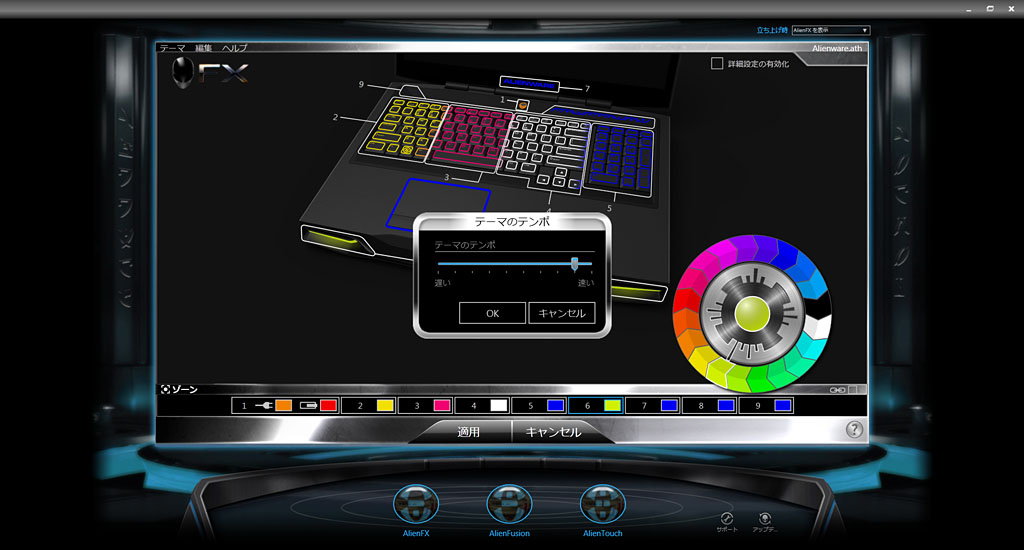Close the Command Center window
The width and height of the screenshot is (1024, 550).
pyautogui.click(x=1012, y=9)
